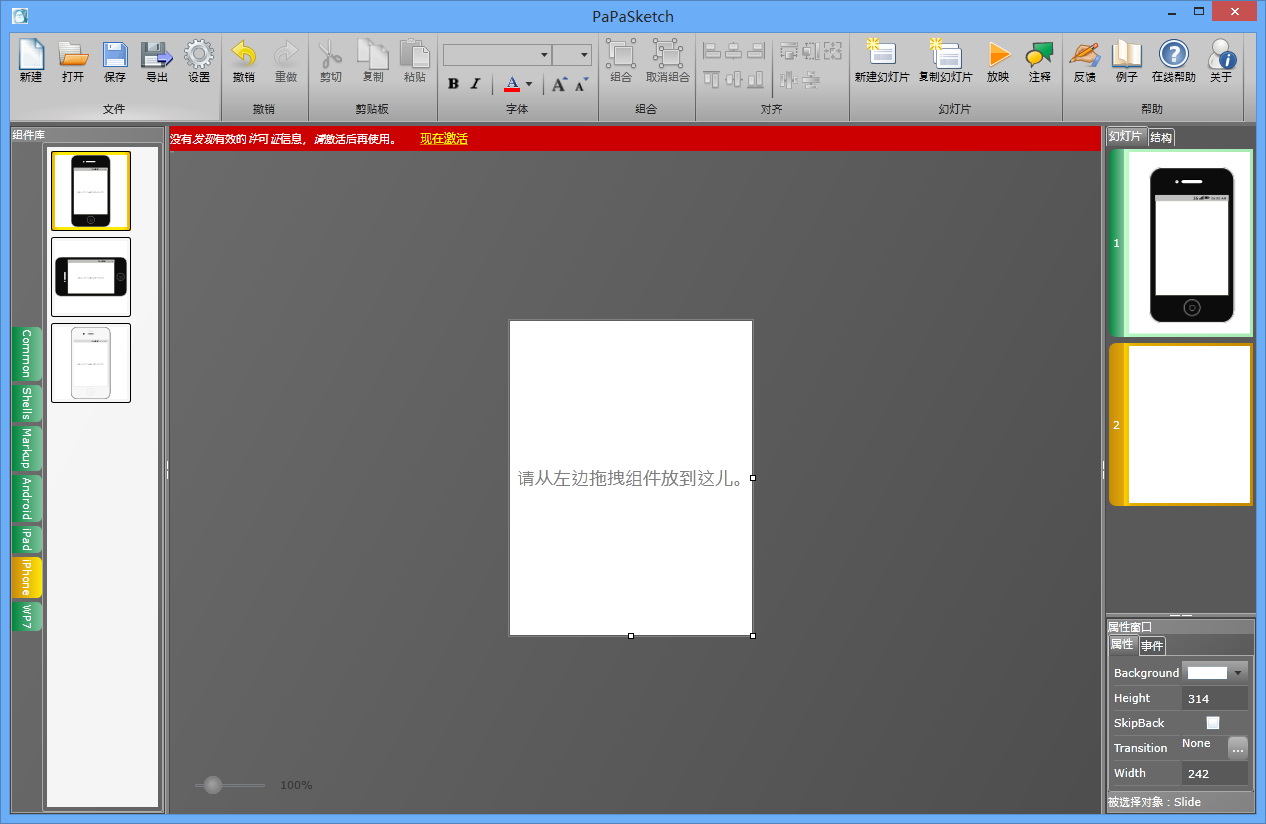Screen dimensions: 1266x824
Task: Switch to Markup component tab
Action: [27, 448]
